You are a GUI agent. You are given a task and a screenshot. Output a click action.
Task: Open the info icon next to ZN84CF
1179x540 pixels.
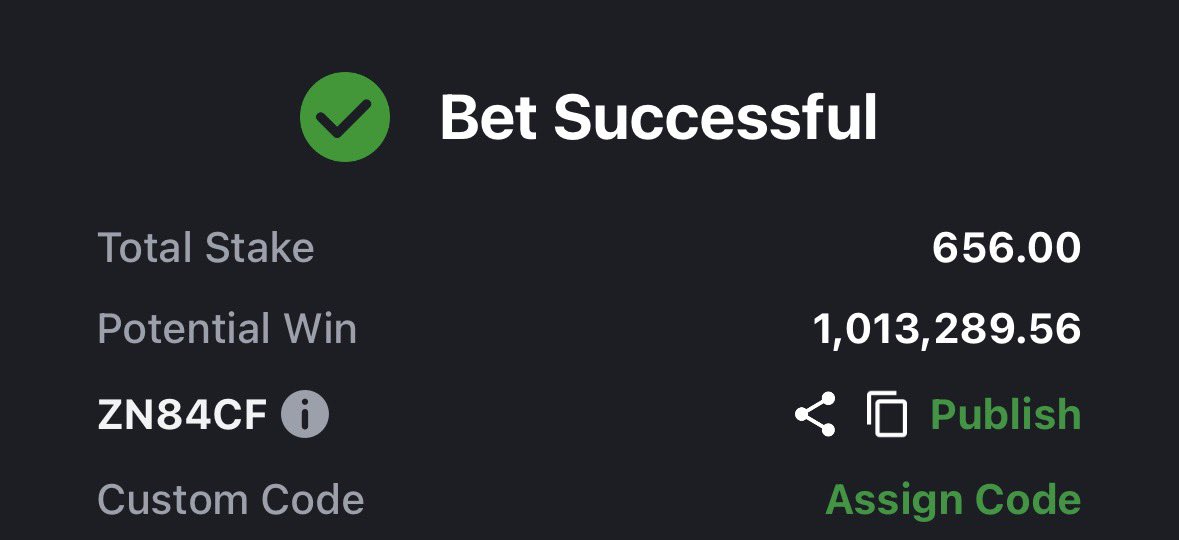point(305,414)
